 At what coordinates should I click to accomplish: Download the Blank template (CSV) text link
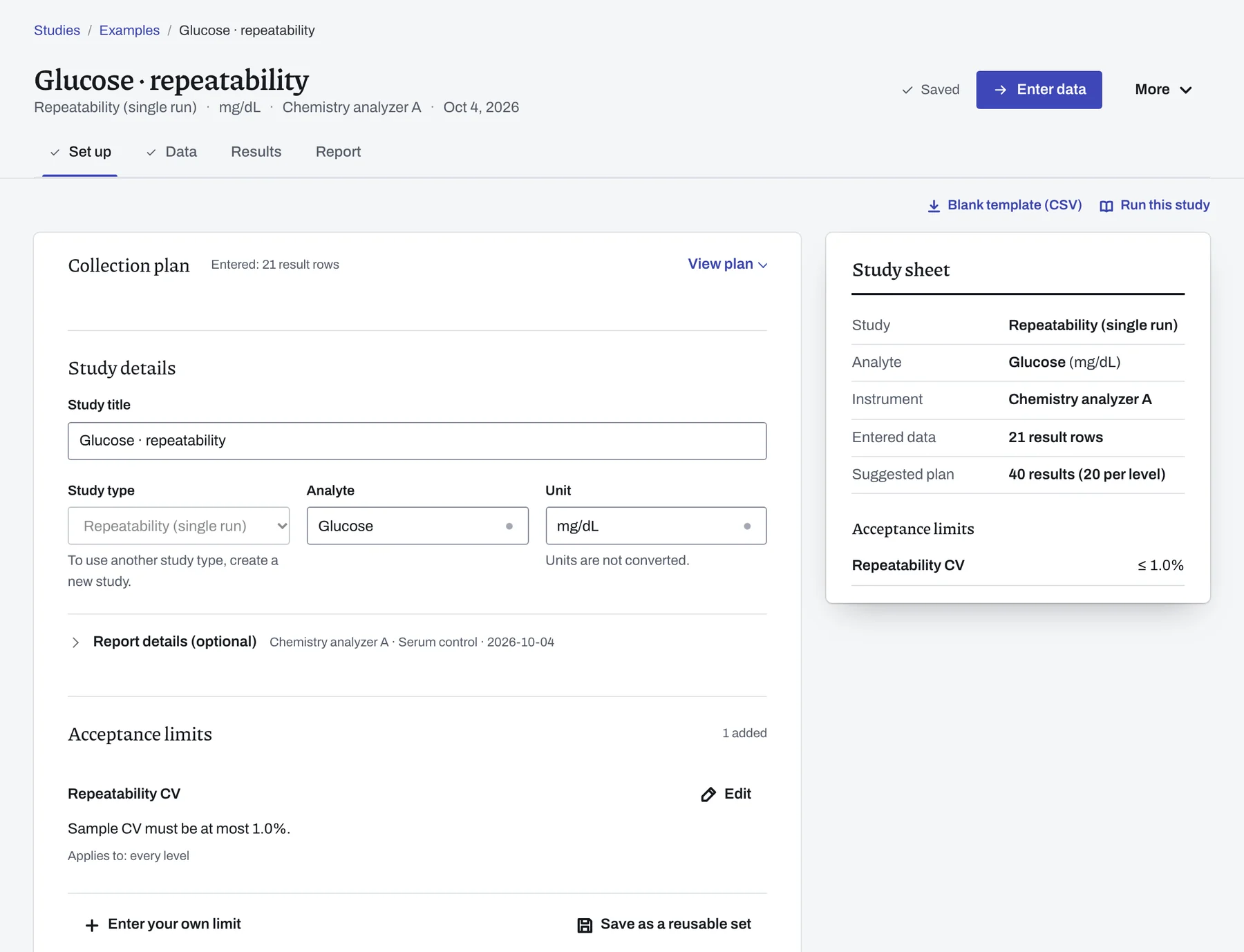pyautogui.click(x=1015, y=205)
